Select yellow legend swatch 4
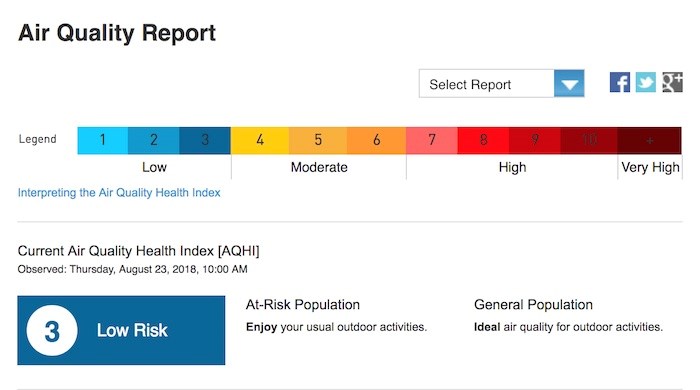700x390 pixels. pos(260,140)
